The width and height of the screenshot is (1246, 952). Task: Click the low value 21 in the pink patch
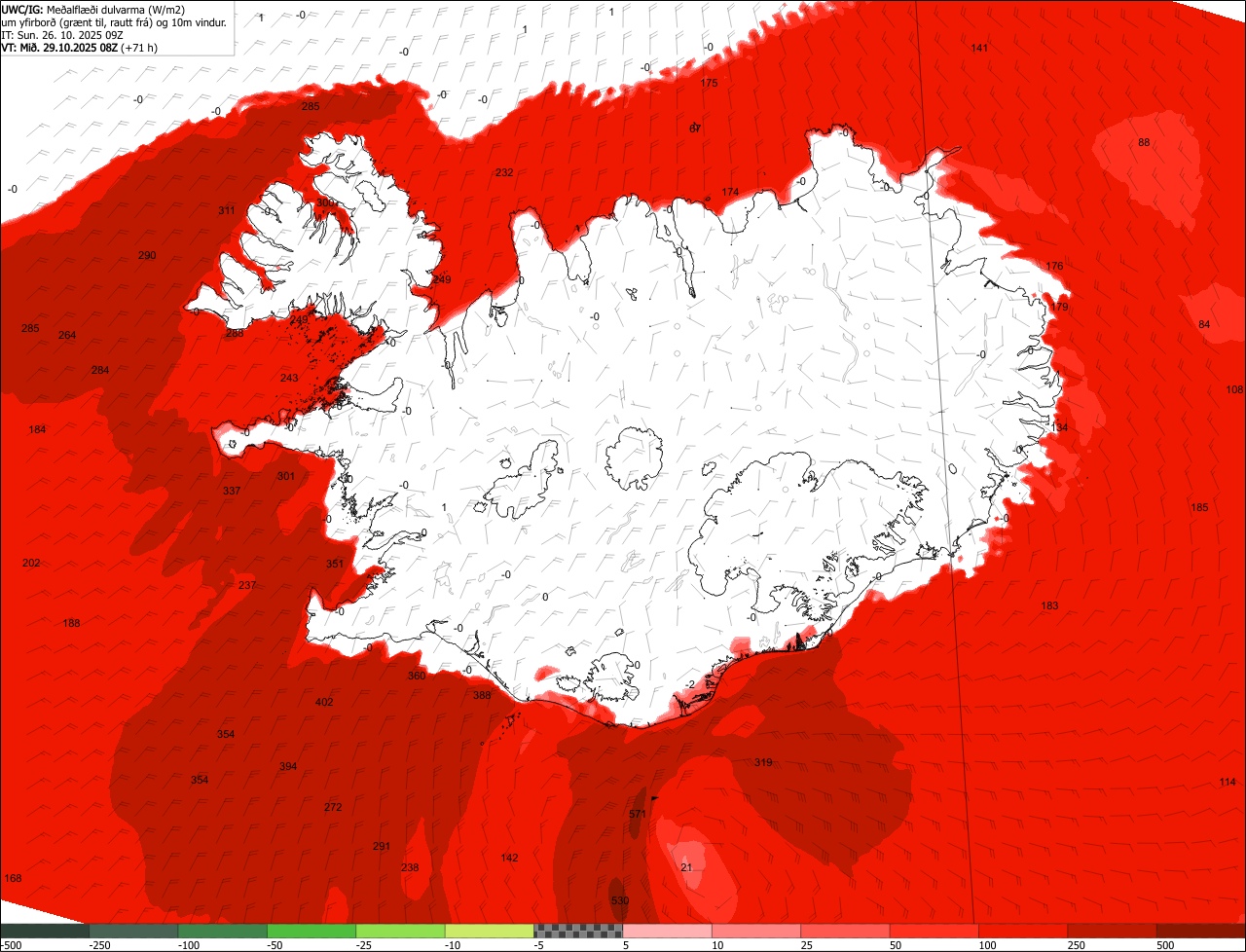(686, 867)
